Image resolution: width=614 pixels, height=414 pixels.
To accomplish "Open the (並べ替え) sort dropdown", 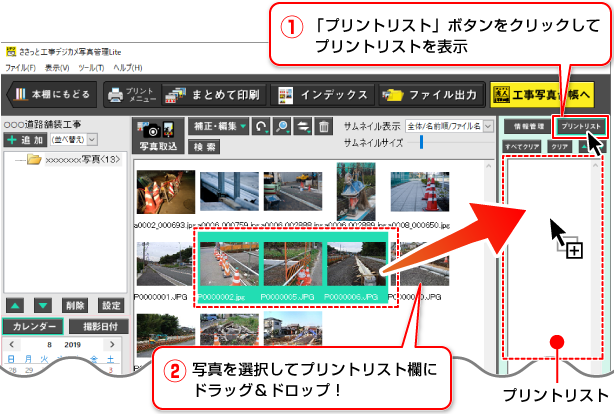I will coord(74,140).
